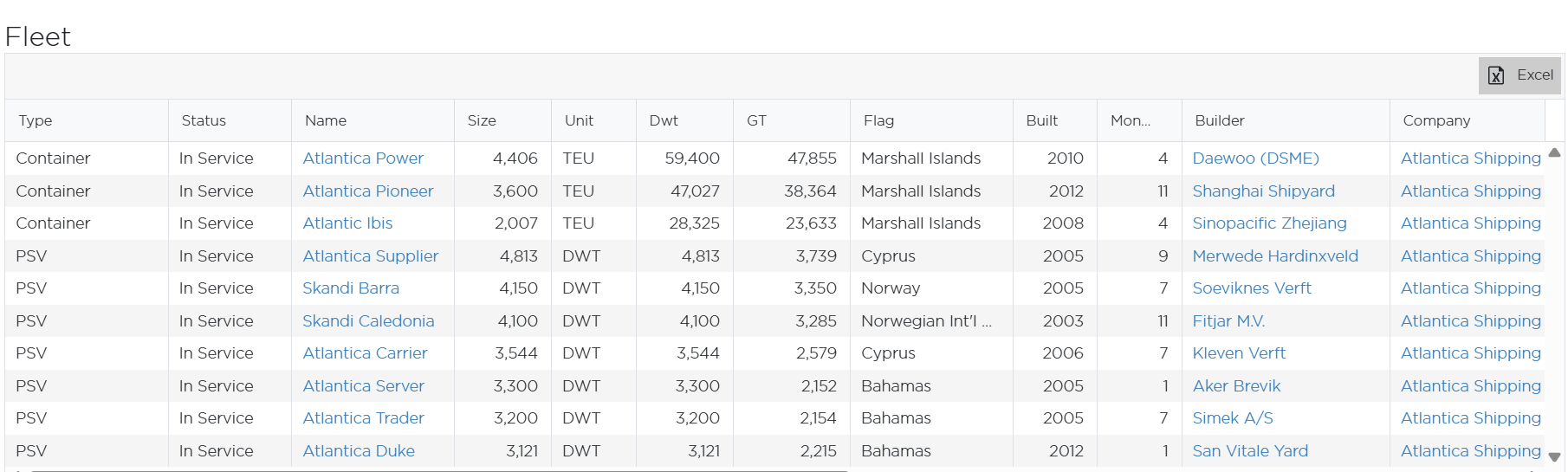
Task: Sort by the Name column header
Action: click(x=373, y=120)
